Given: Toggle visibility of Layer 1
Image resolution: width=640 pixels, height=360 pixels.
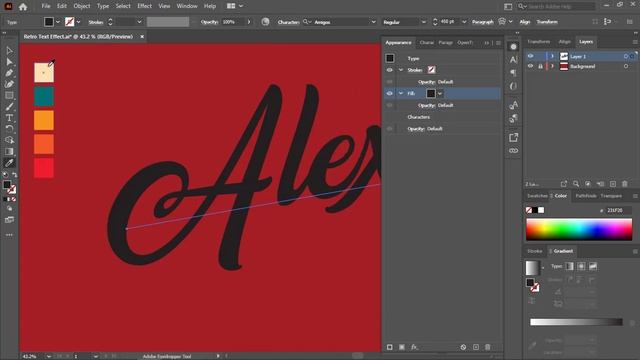Looking at the screenshot, I should (x=530, y=56).
